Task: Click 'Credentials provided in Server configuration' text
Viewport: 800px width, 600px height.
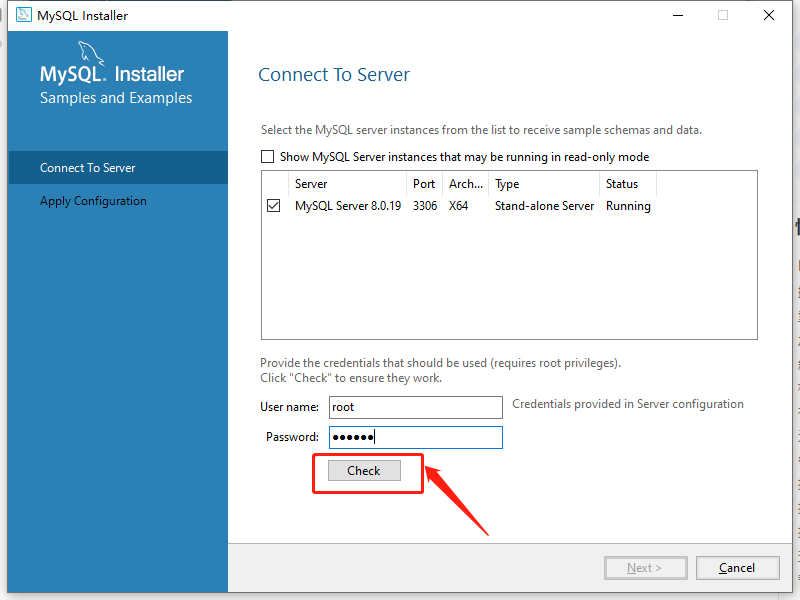Action: click(x=628, y=404)
